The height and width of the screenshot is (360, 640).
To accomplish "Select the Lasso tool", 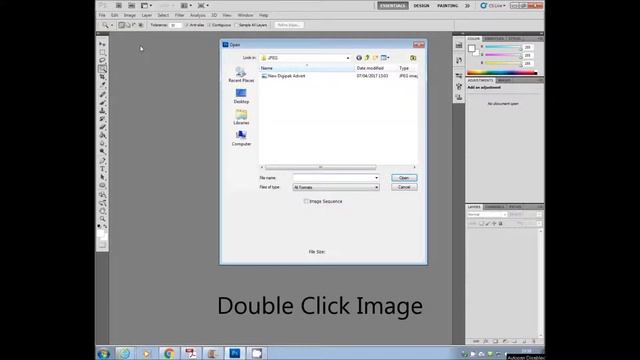I will (x=102, y=60).
